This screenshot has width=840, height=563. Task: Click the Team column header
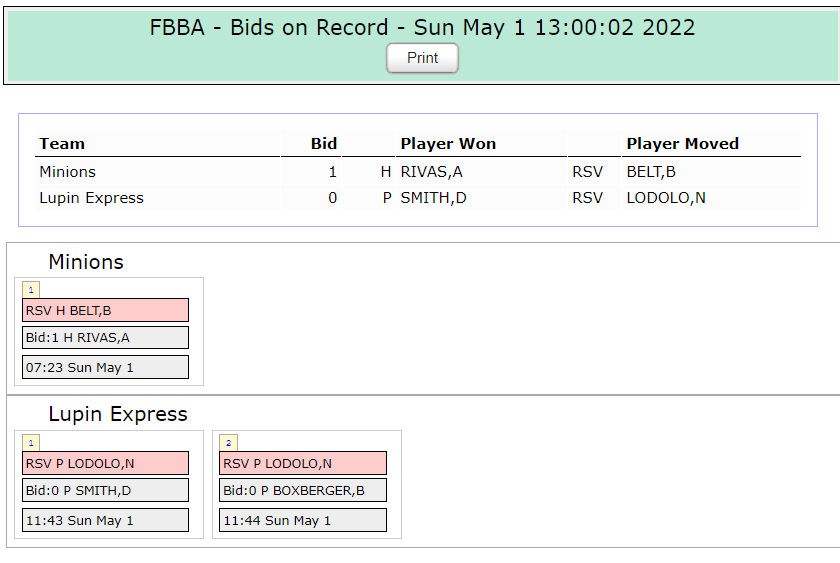(x=62, y=144)
